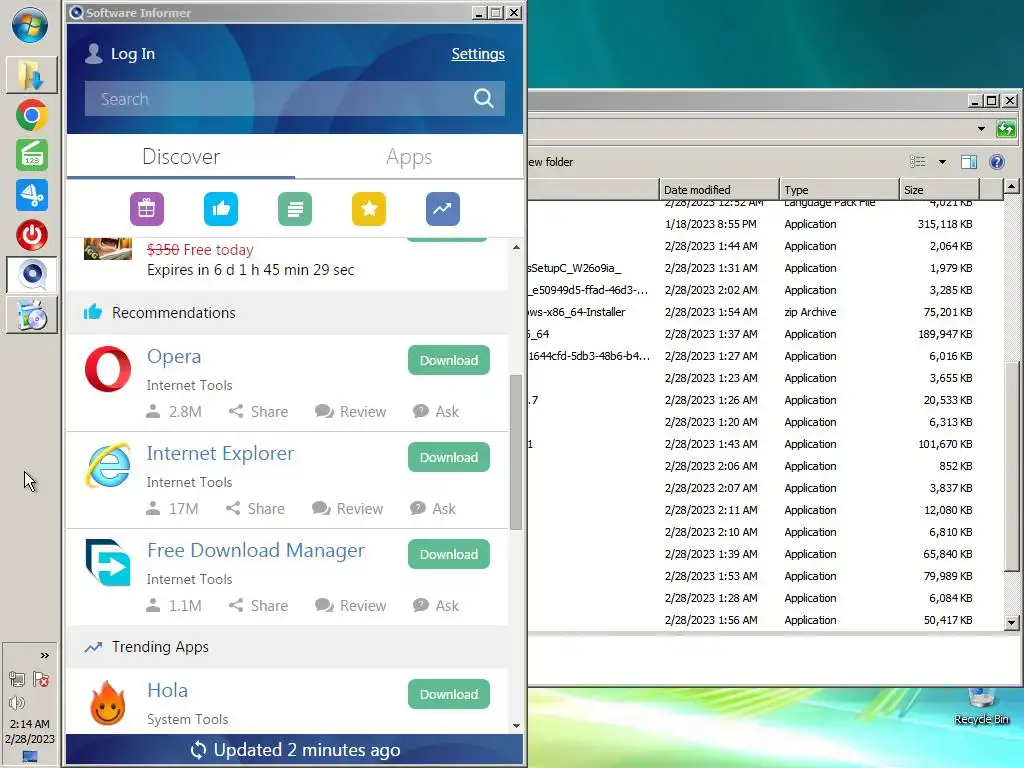Open the red power button taskbar app
This screenshot has height=768, width=1024.
tap(31, 235)
